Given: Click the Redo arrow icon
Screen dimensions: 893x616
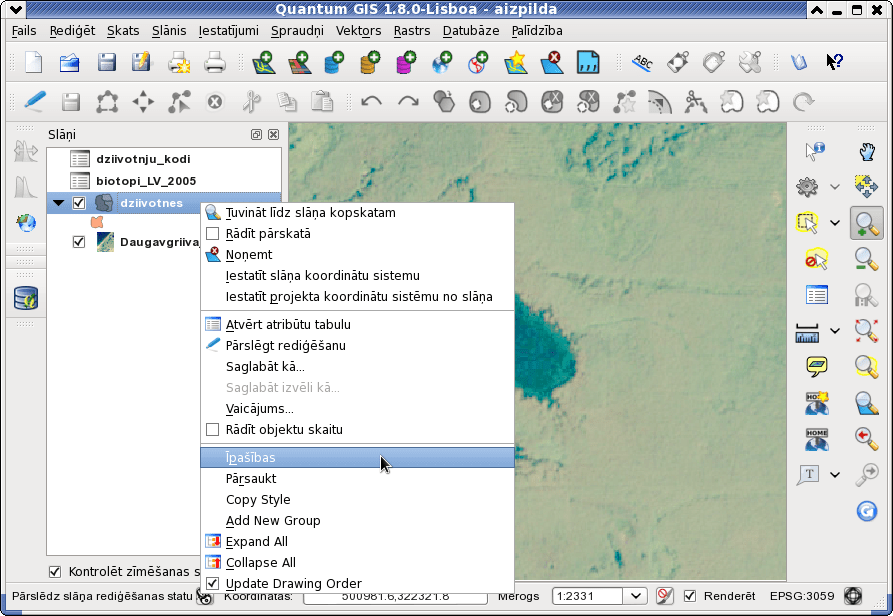Looking at the screenshot, I should pos(408,102).
